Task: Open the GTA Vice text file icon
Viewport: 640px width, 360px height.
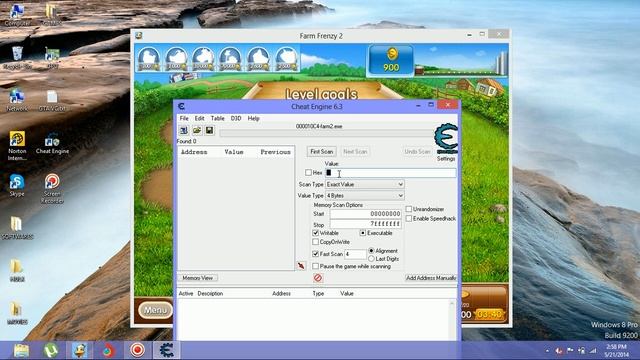Action: [x=52, y=101]
